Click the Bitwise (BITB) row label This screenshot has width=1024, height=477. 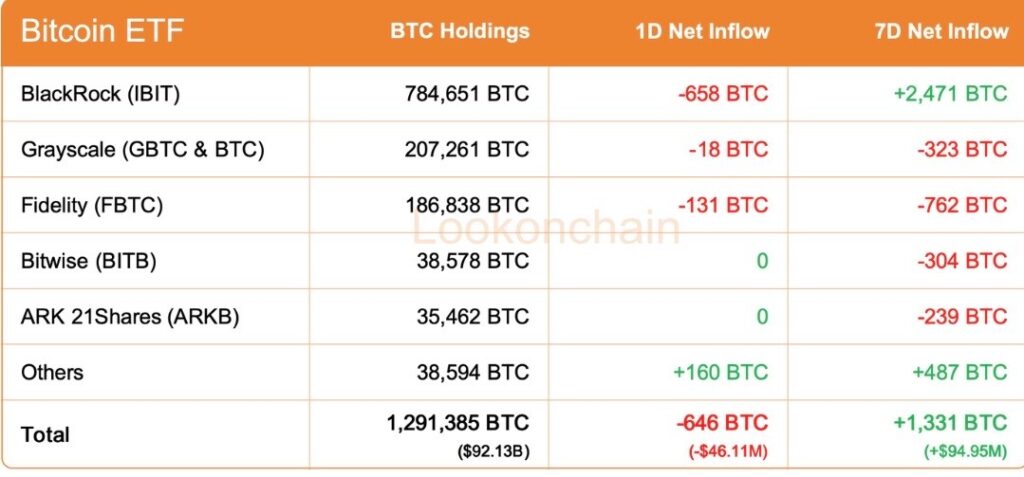coord(89,261)
